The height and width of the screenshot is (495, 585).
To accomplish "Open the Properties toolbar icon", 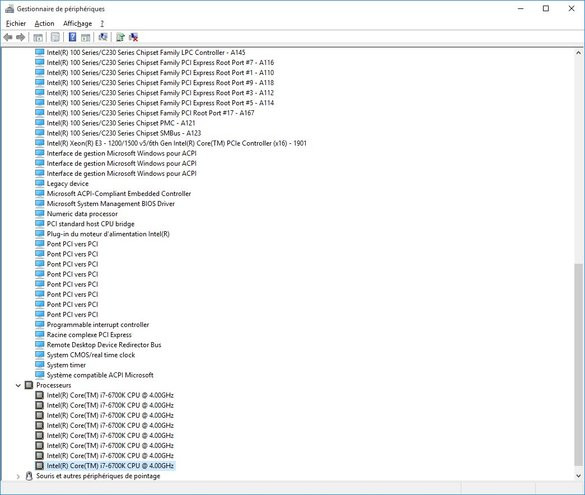I will tap(55, 37).
